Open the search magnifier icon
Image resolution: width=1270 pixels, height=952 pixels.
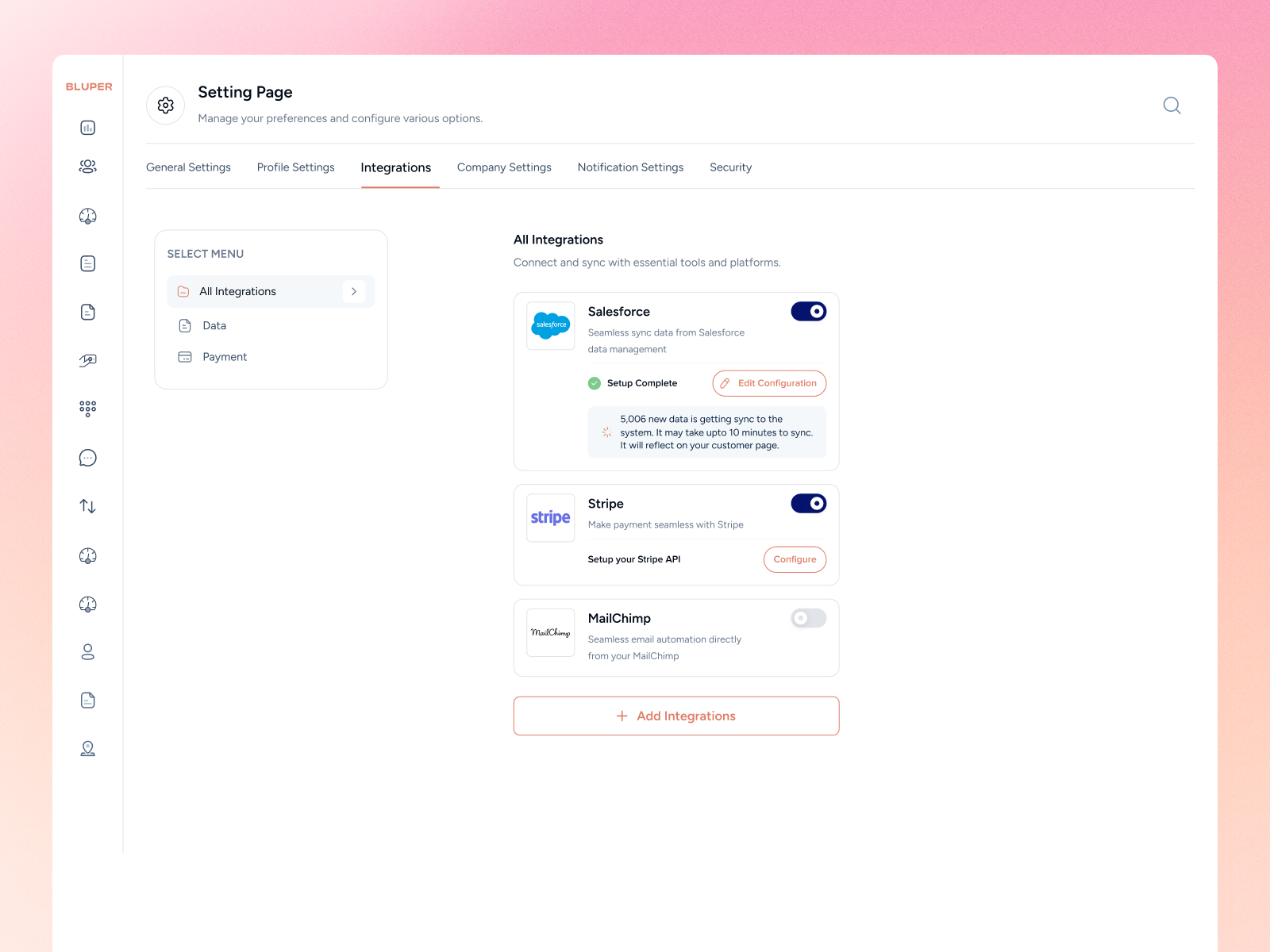tap(1172, 105)
